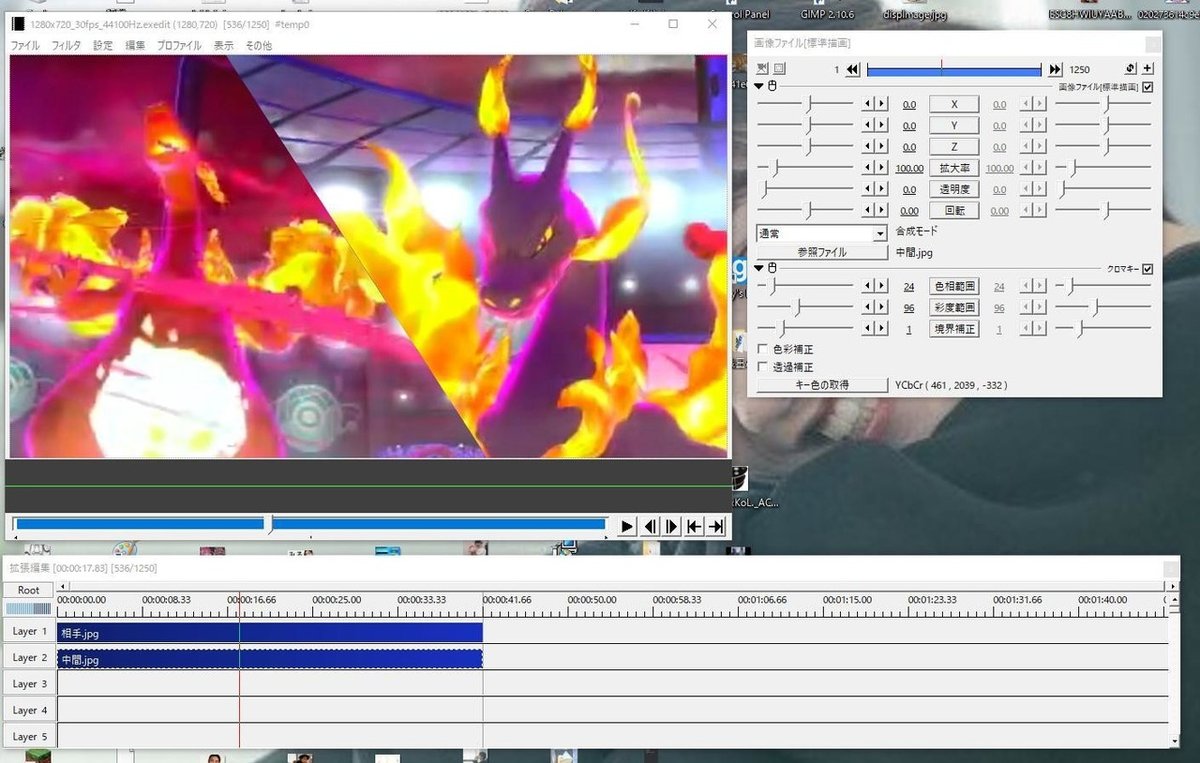Click the Root scene button
The height and width of the screenshot is (763, 1200).
click(x=29, y=590)
